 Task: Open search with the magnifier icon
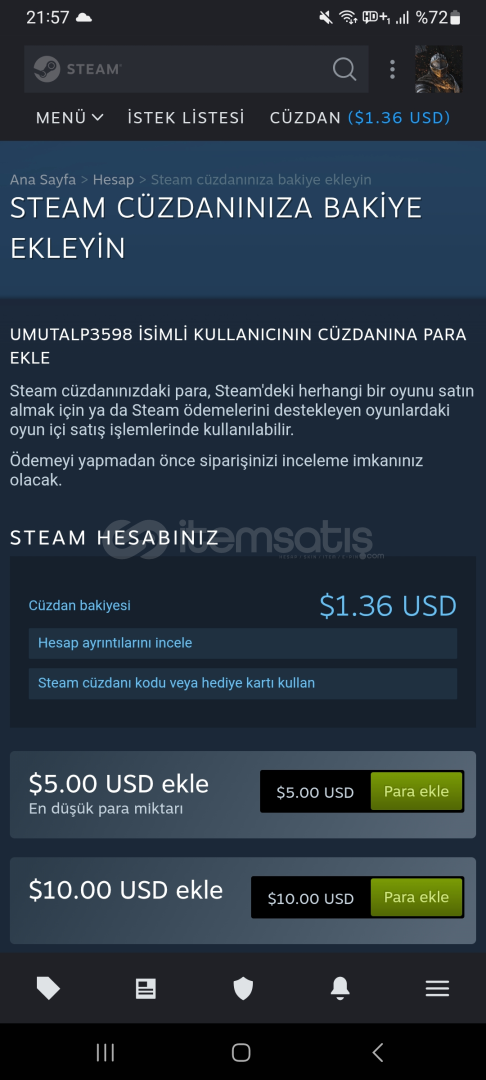(344, 69)
